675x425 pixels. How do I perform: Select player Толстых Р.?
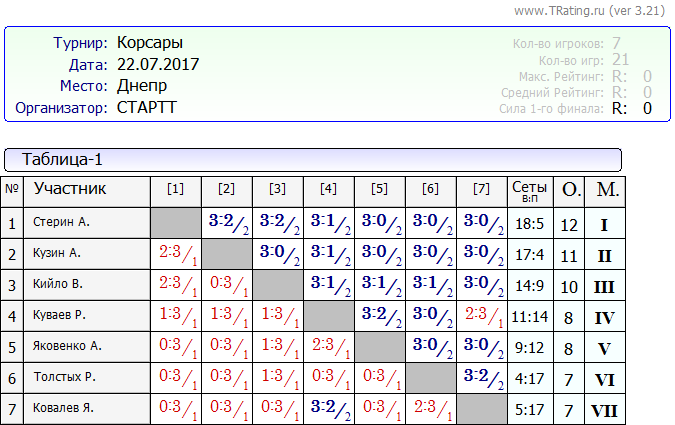coord(64,378)
